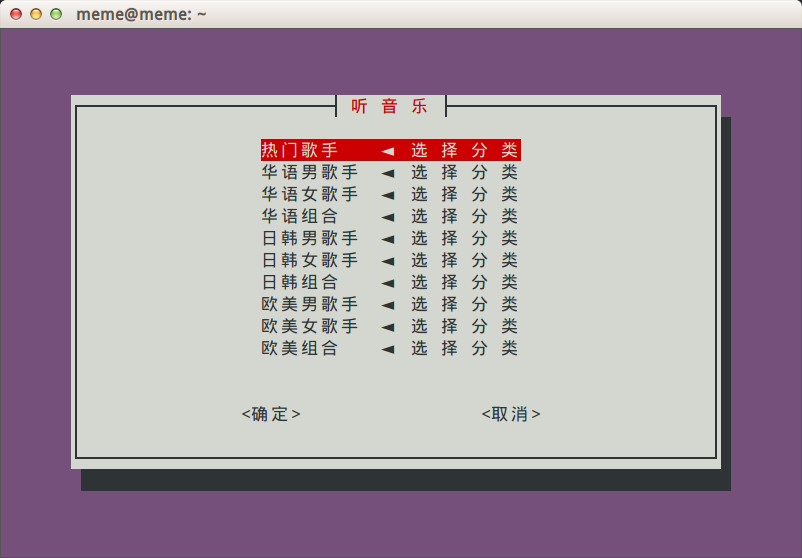Select the 日韩男歌手 list entry
This screenshot has width=802, height=558.
391,238
